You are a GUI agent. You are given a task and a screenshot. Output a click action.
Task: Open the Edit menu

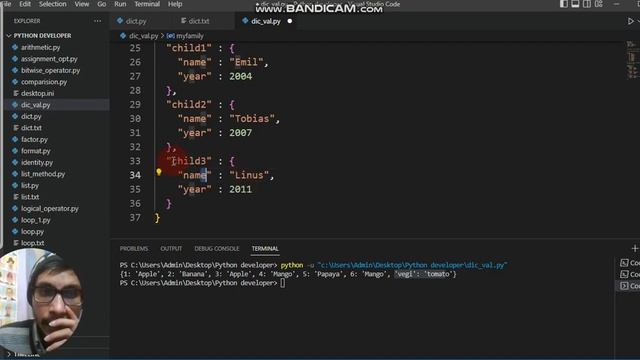point(25,4)
